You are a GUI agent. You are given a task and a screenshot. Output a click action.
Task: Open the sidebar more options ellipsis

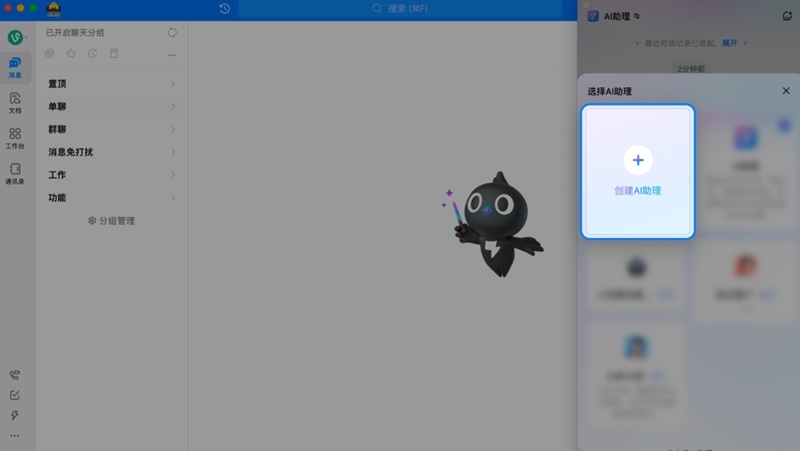15,435
